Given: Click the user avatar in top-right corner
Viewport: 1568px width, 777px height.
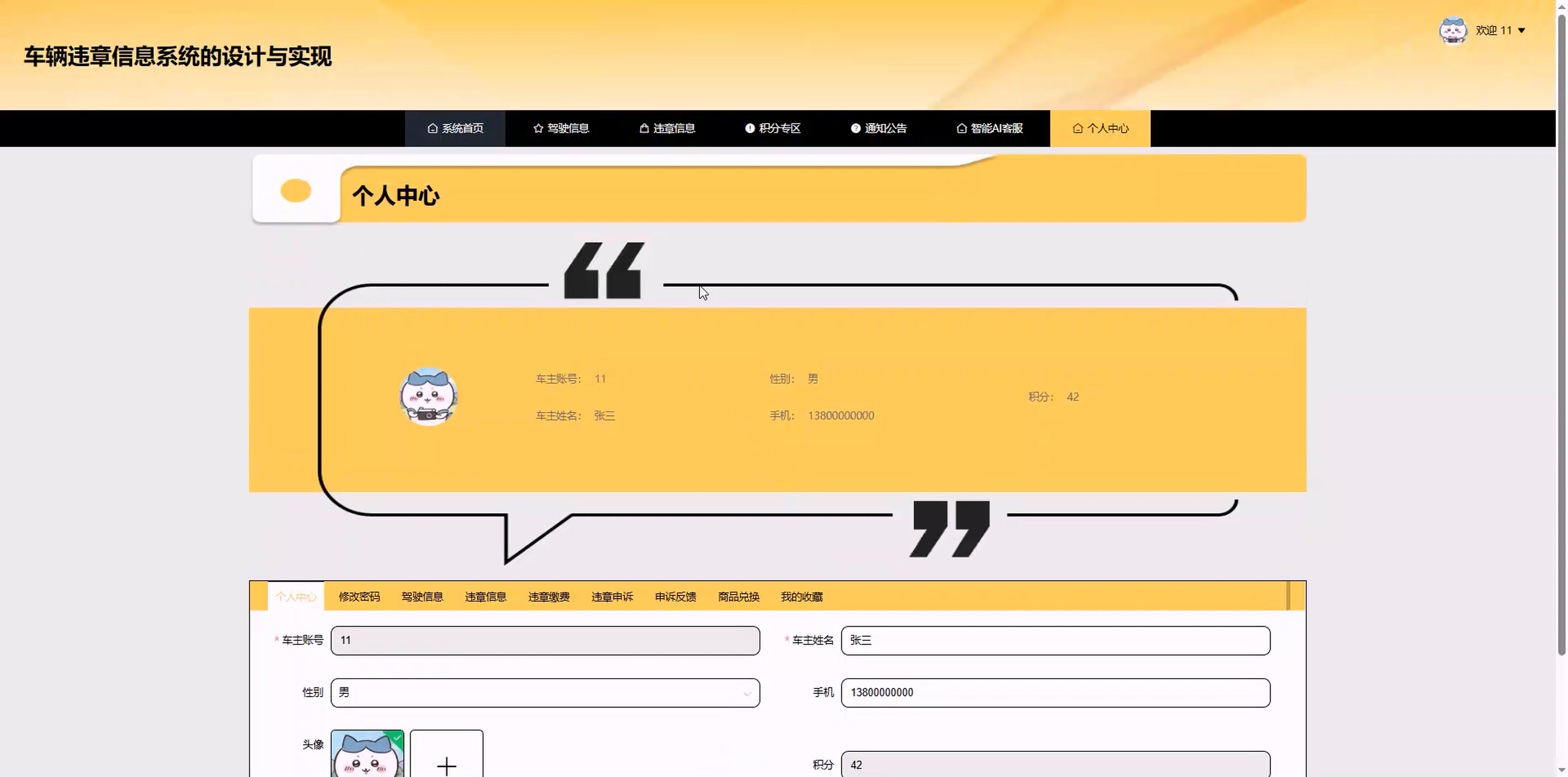Looking at the screenshot, I should pos(1453,31).
